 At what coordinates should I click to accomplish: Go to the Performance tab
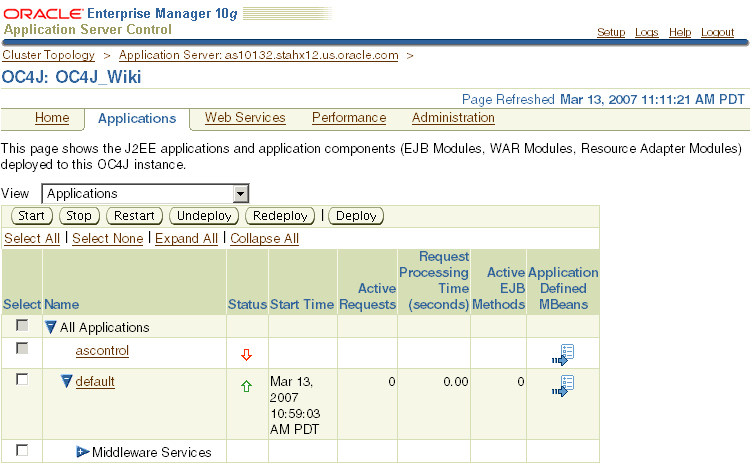tap(349, 118)
